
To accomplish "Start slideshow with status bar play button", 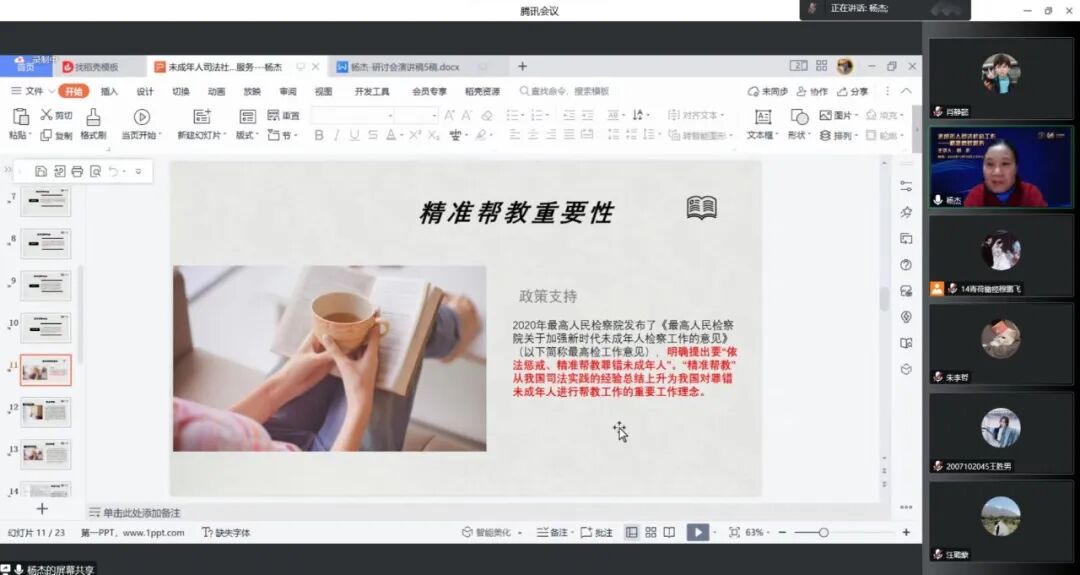I will pyautogui.click(x=698, y=532).
